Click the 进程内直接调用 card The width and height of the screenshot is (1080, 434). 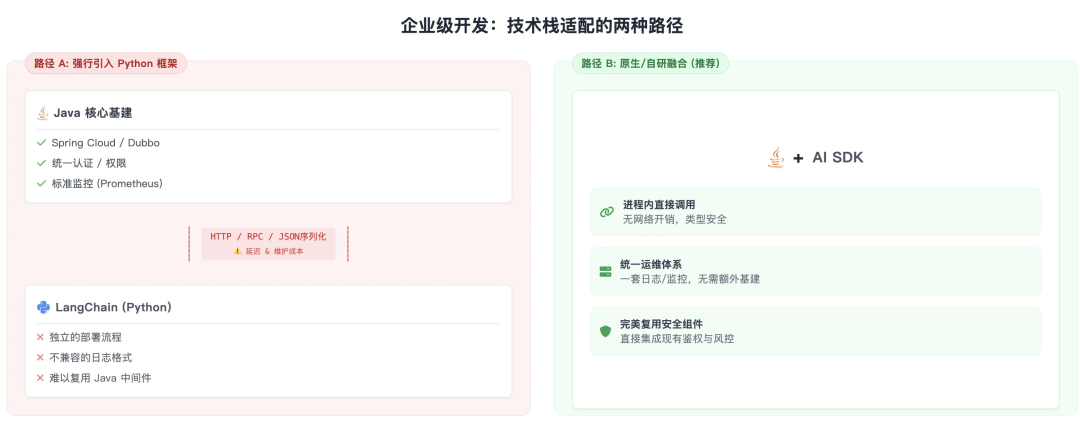tap(815, 212)
